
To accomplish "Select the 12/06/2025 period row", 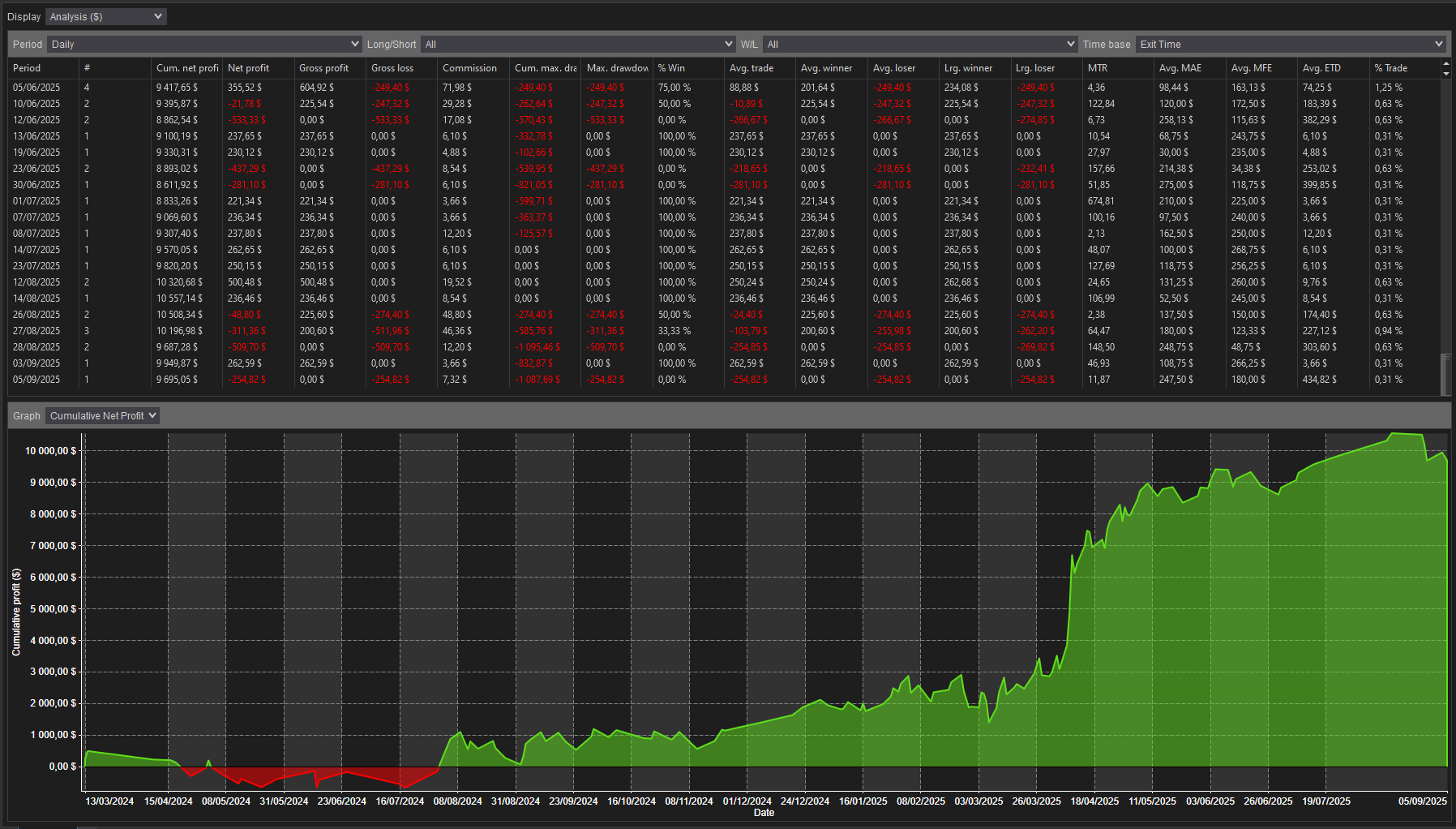I will click(724, 120).
